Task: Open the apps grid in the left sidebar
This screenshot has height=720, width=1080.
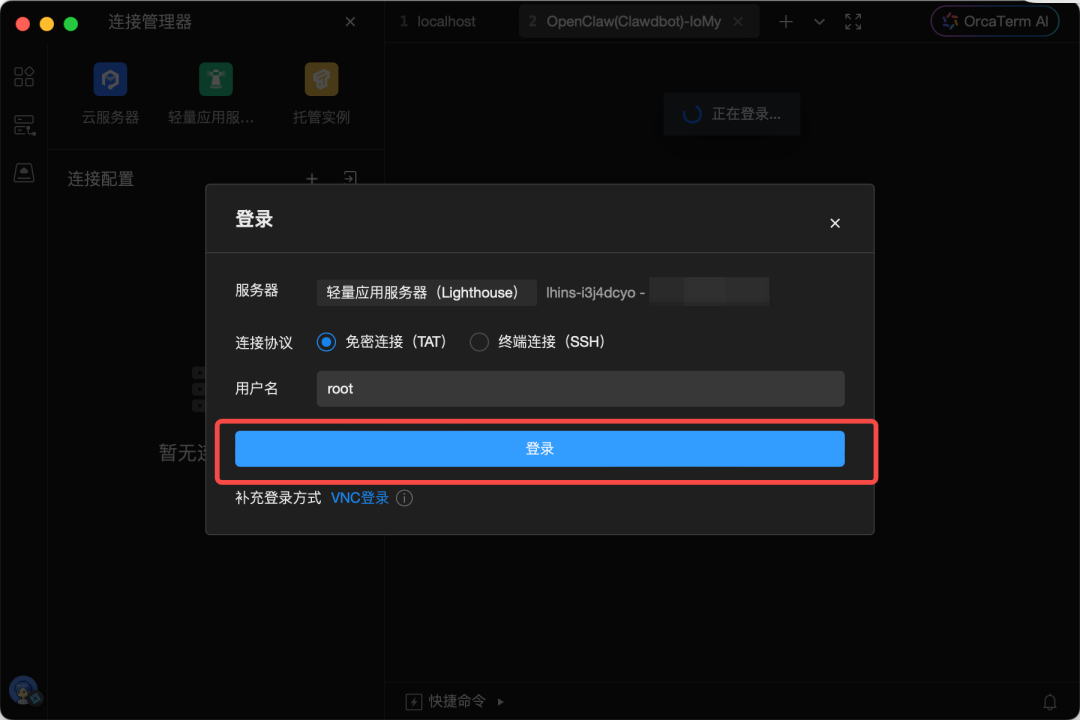Action: tap(24, 76)
